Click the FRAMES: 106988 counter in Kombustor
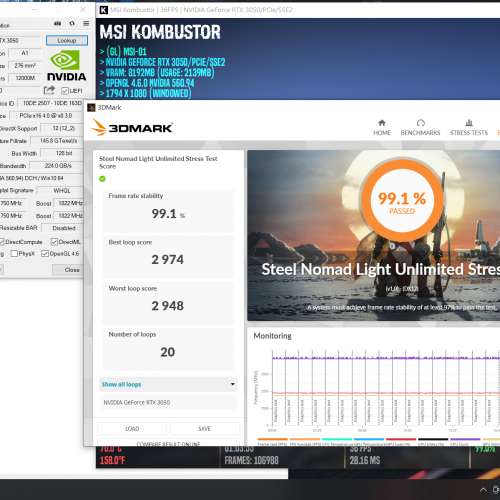 pyautogui.click(x=251, y=461)
